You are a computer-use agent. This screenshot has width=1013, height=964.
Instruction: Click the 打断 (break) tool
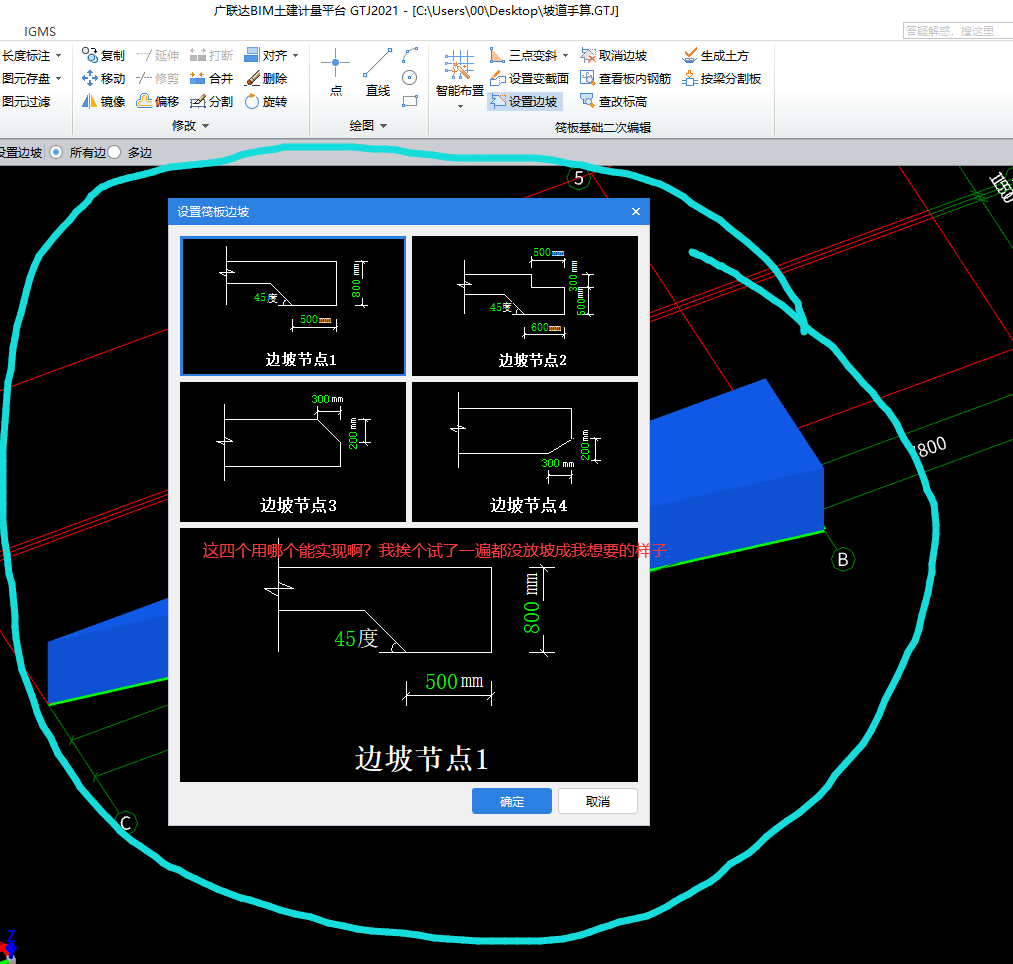pos(211,56)
